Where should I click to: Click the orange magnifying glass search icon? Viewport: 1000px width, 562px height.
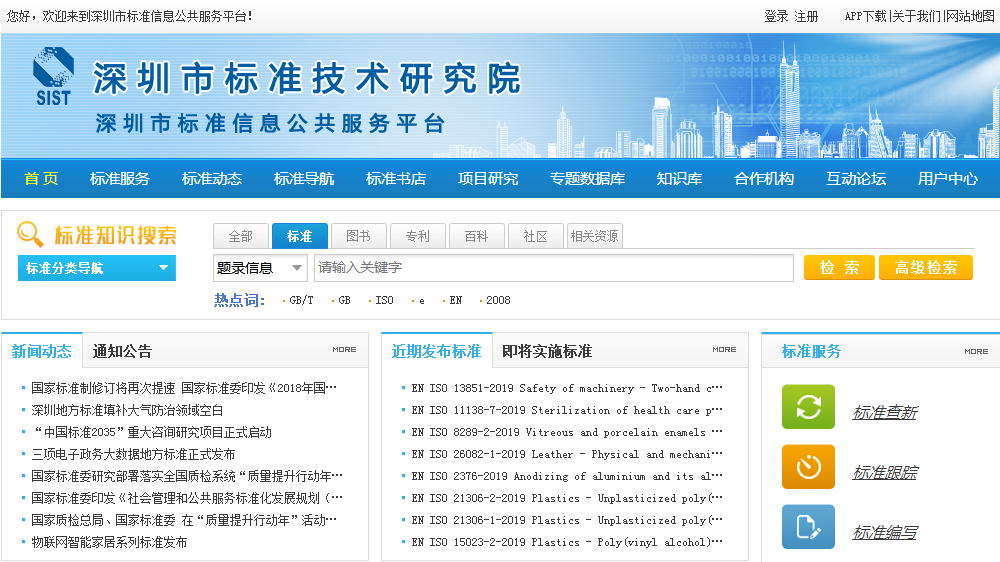click(31, 235)
